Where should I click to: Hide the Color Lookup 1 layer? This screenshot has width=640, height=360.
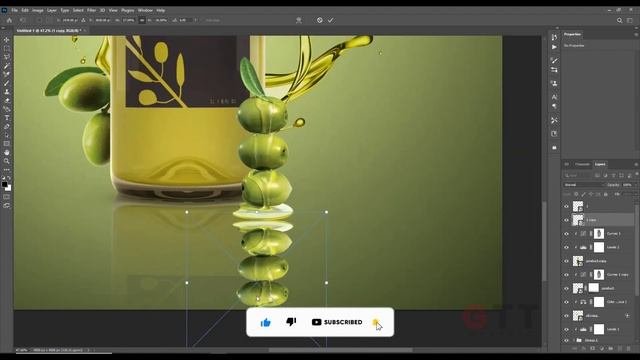pyautogui.click(x=567, y=302)
